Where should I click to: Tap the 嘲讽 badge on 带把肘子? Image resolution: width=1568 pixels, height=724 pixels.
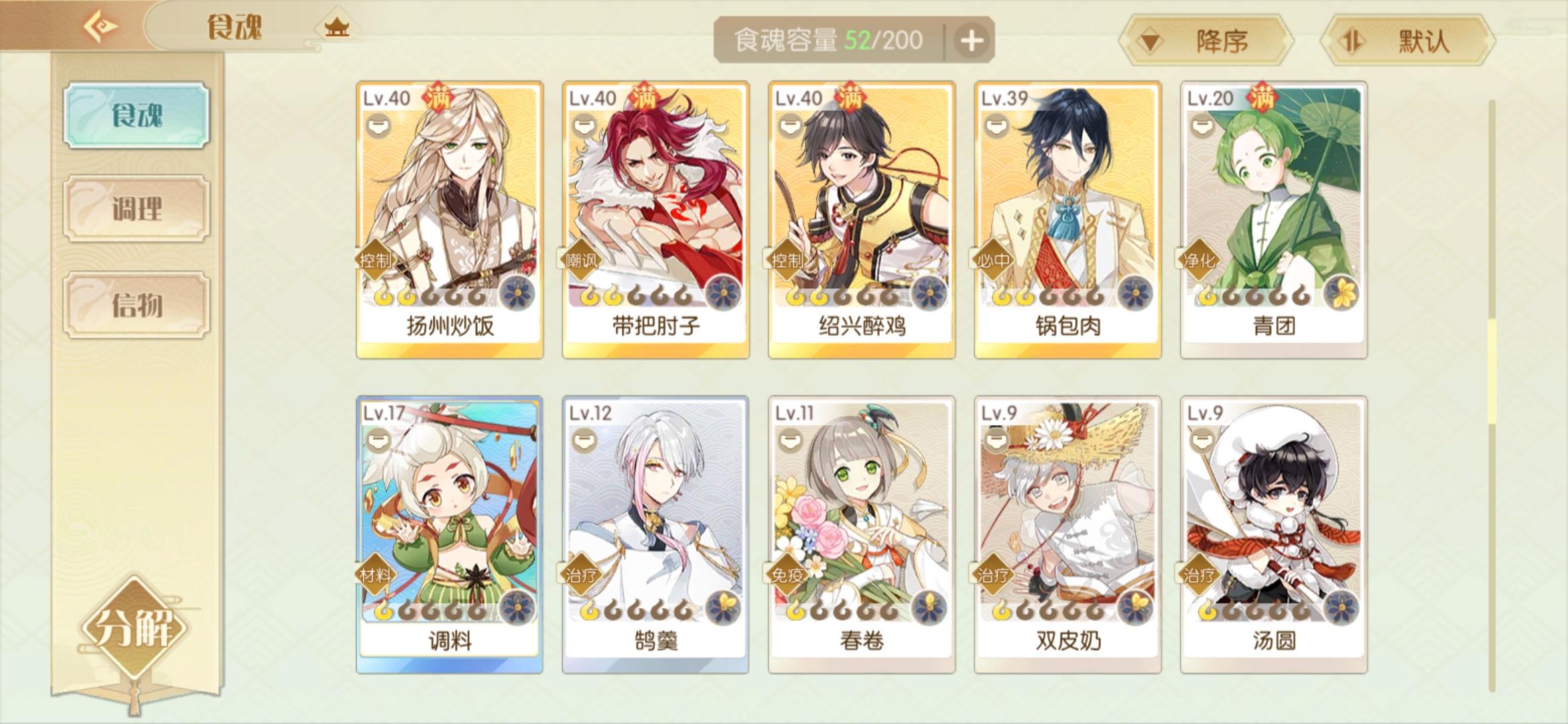[581, 259]
